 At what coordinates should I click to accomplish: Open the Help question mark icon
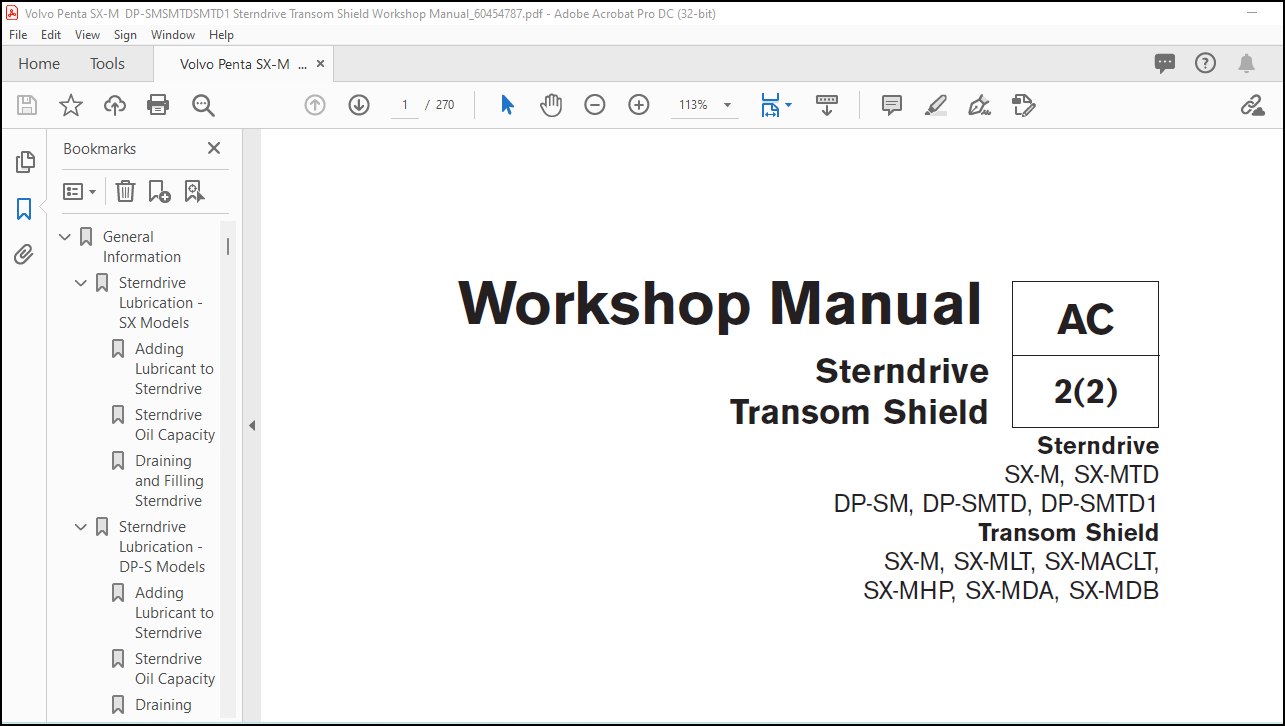(1206, 63)
